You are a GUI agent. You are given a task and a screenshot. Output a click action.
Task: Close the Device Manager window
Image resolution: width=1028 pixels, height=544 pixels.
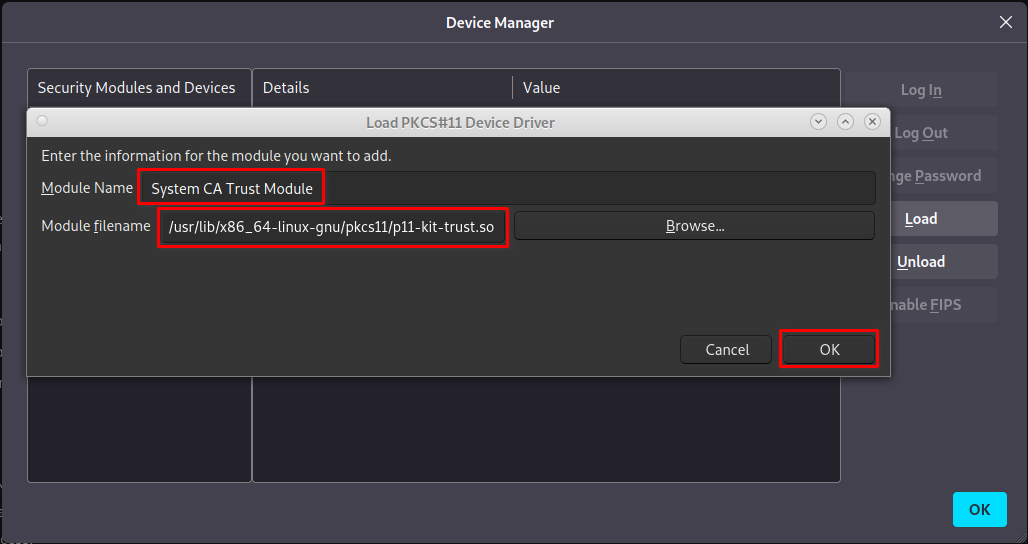point(1006,22)
